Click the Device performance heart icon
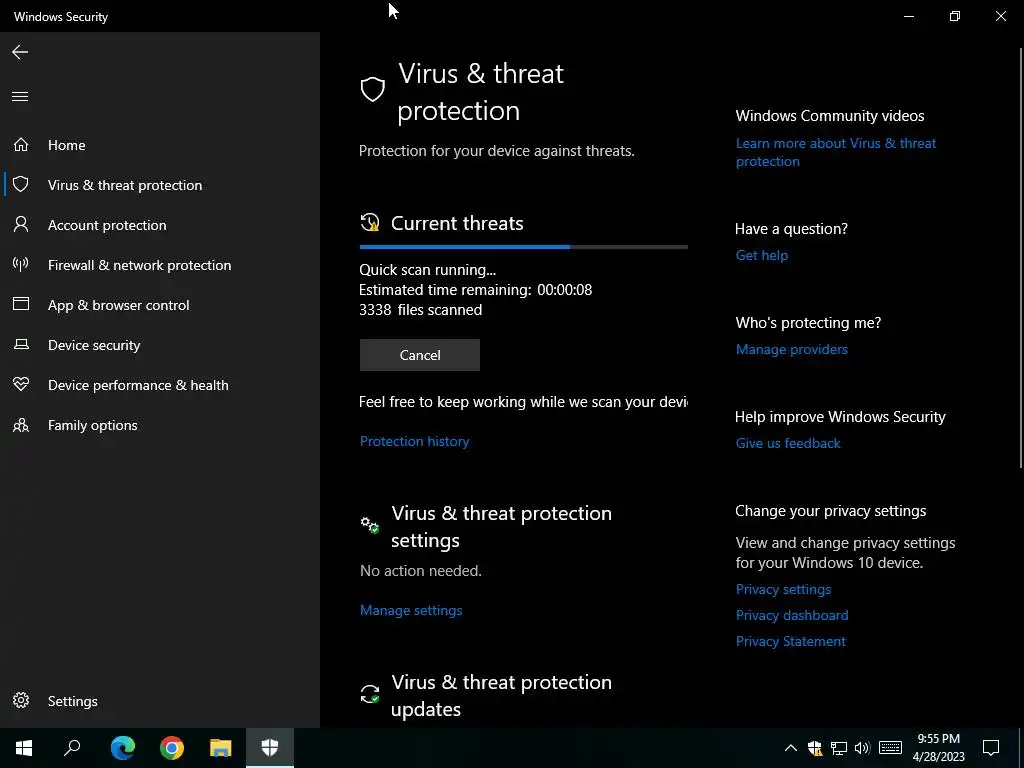 point(21,384)
